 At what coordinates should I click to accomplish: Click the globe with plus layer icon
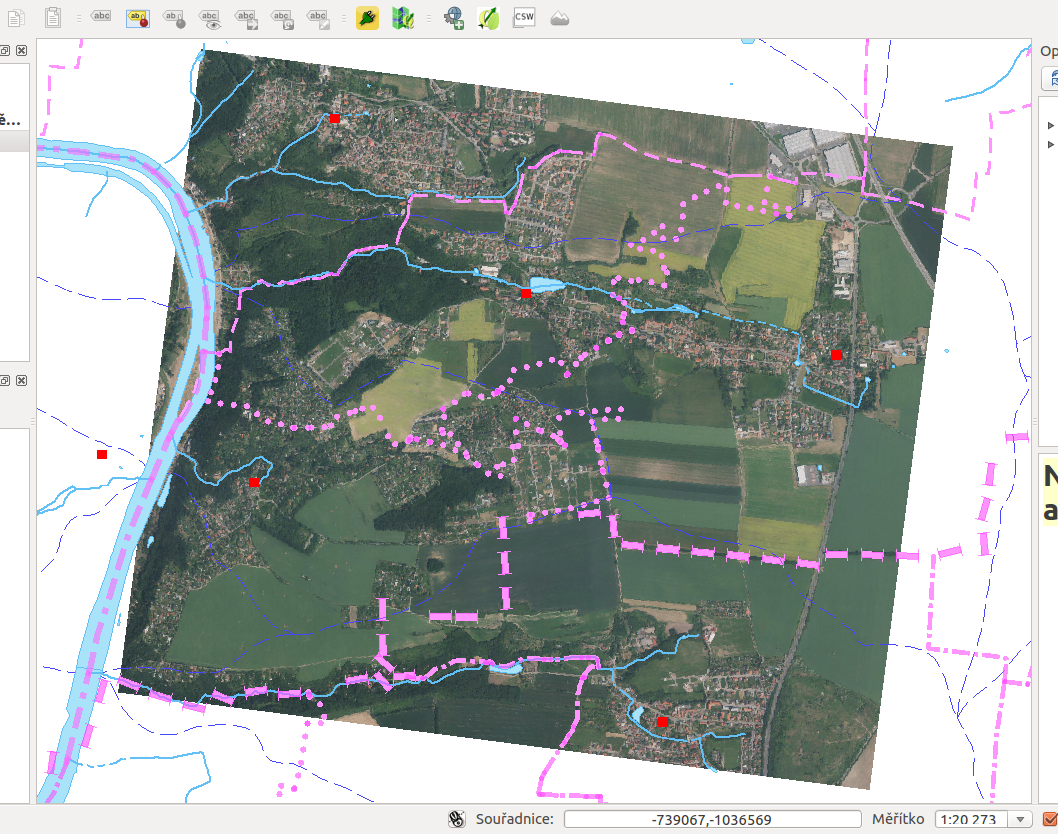453,18
